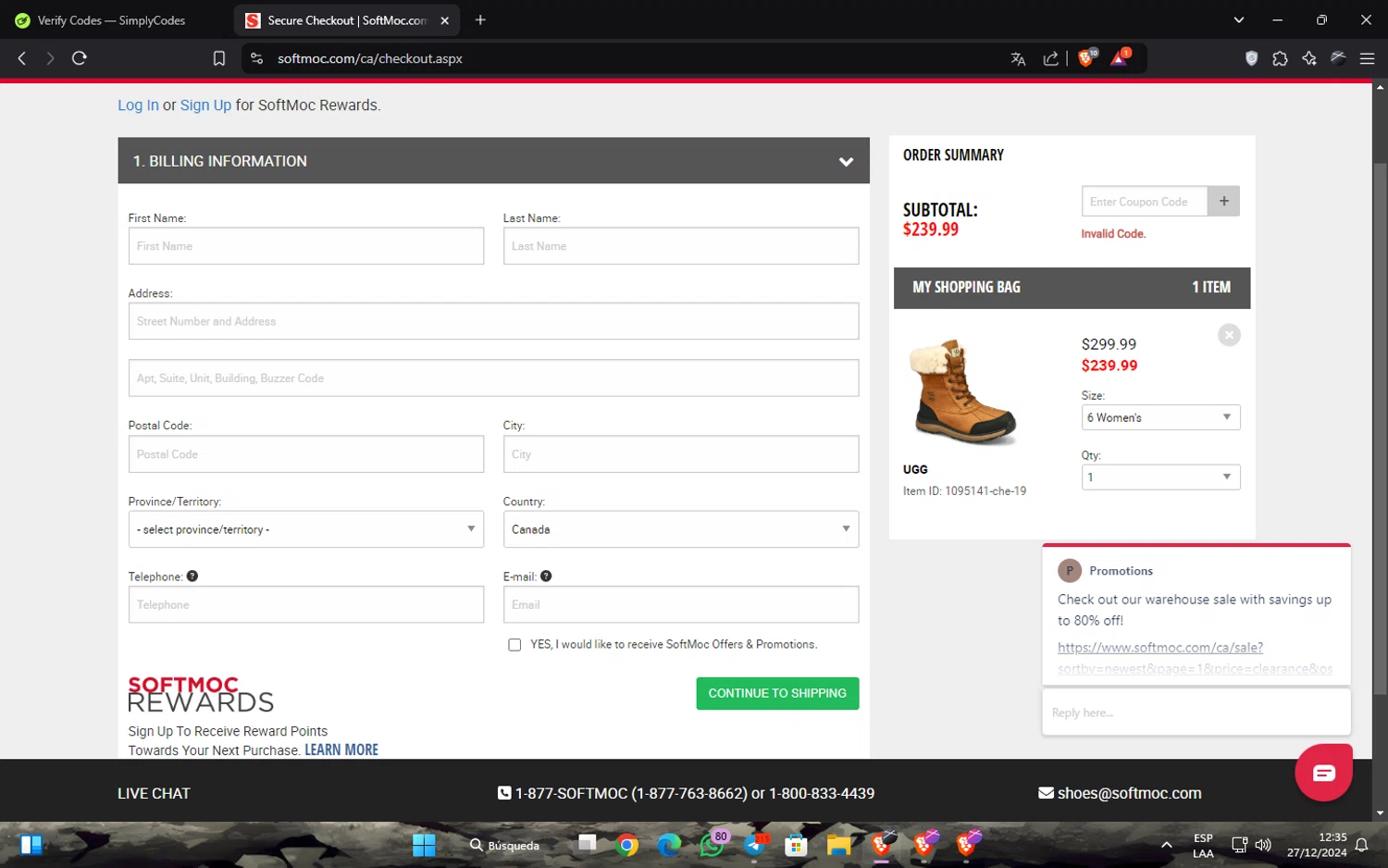This screenshot has width=1388, height=868.
Task: Open WhatsApp from the taskbar
Action: [x=712, y=845]
